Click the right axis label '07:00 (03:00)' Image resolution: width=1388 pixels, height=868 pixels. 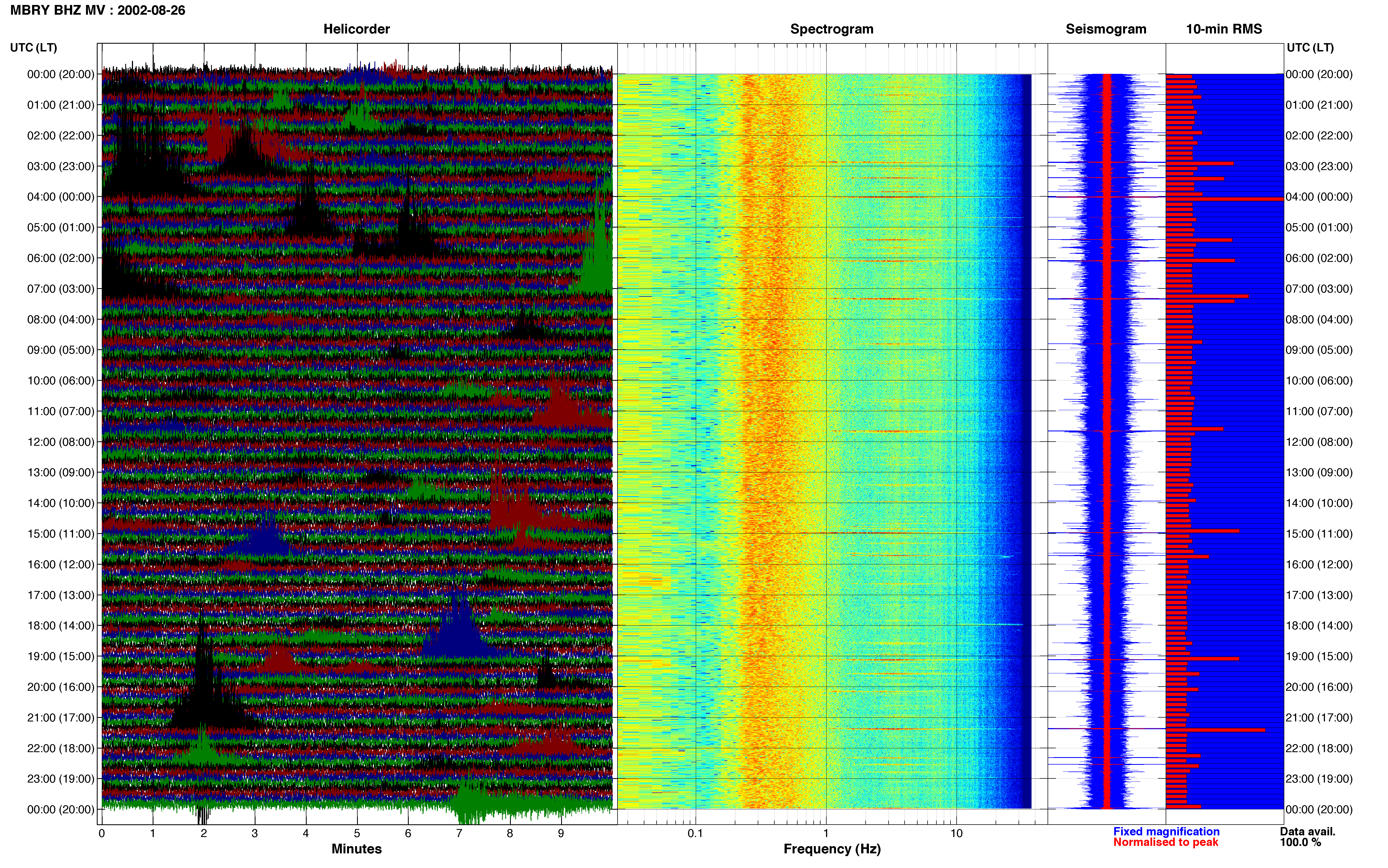click(1319, 289)
